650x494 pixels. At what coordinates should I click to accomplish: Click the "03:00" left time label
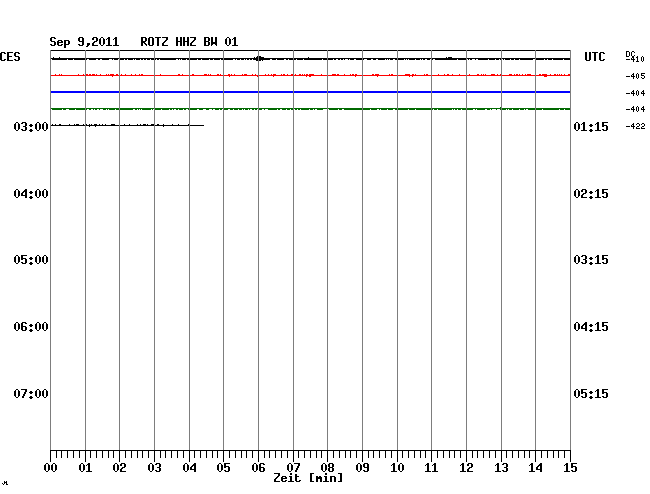[31, 126]
